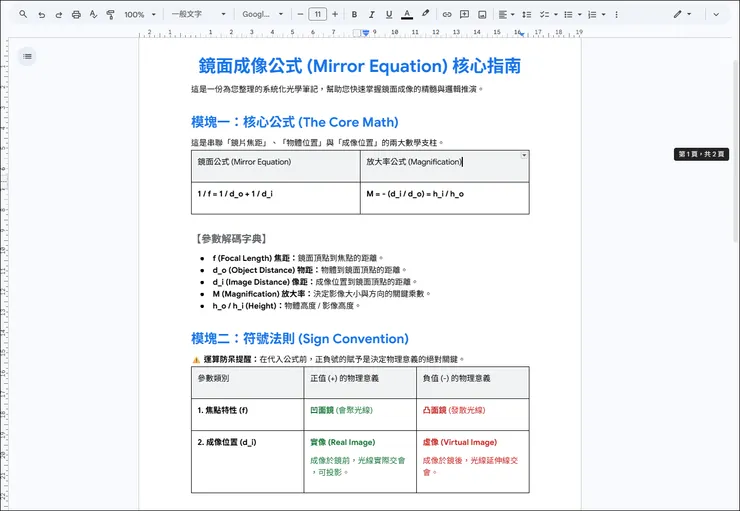Print the document with printer icon

click(x=76, y=15)
